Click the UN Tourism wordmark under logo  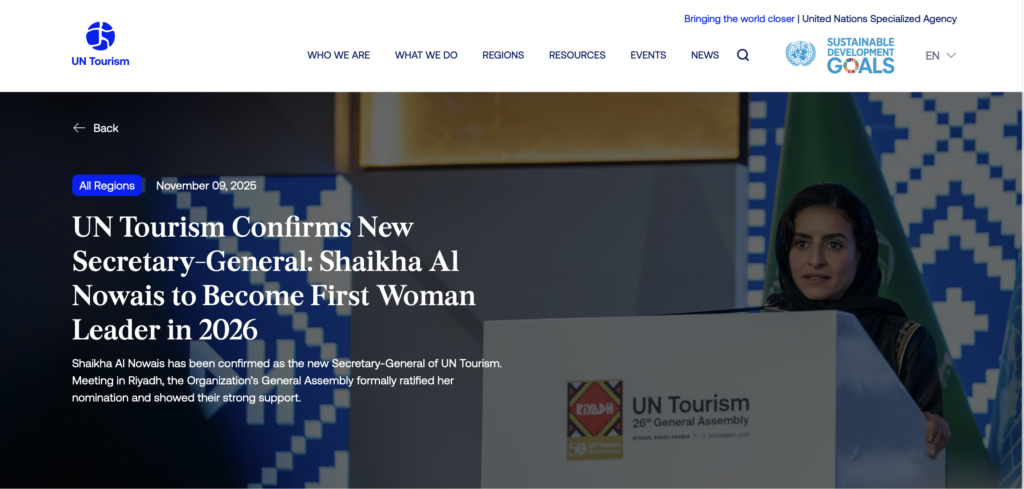point(101,61)
